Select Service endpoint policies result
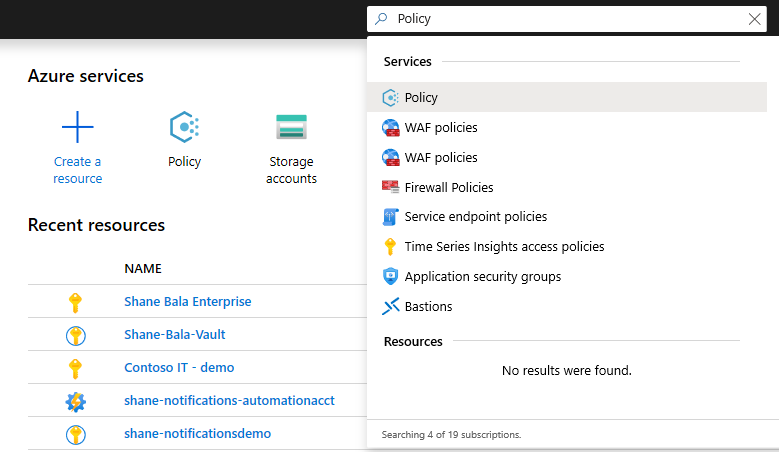This screenshot has height=452, width=779. pos(567,217)
